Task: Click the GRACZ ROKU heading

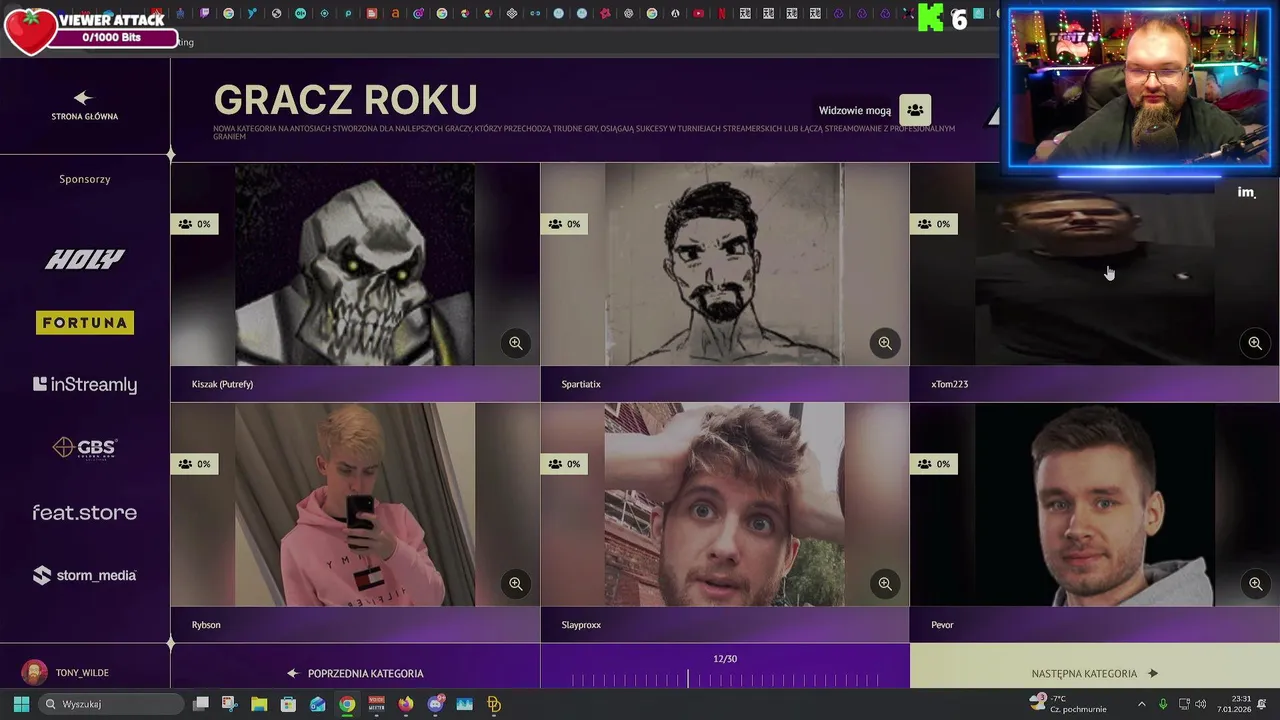Action: (345, 100)
